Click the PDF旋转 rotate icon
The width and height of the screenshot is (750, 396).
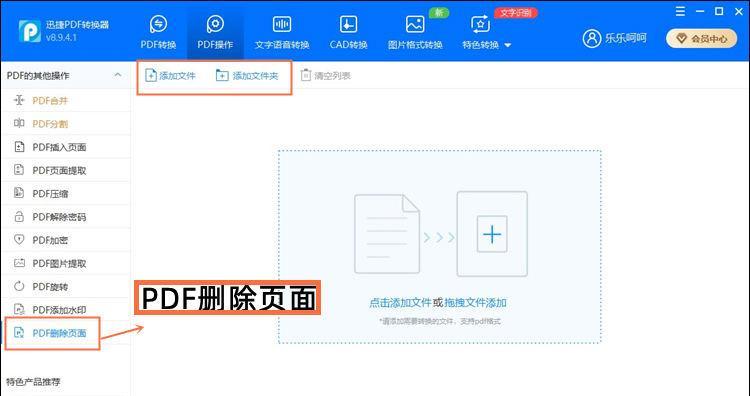[x=19, y=286]
